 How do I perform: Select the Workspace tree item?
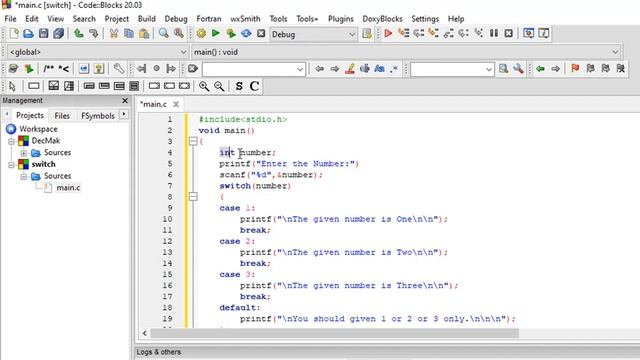[38, 129]
